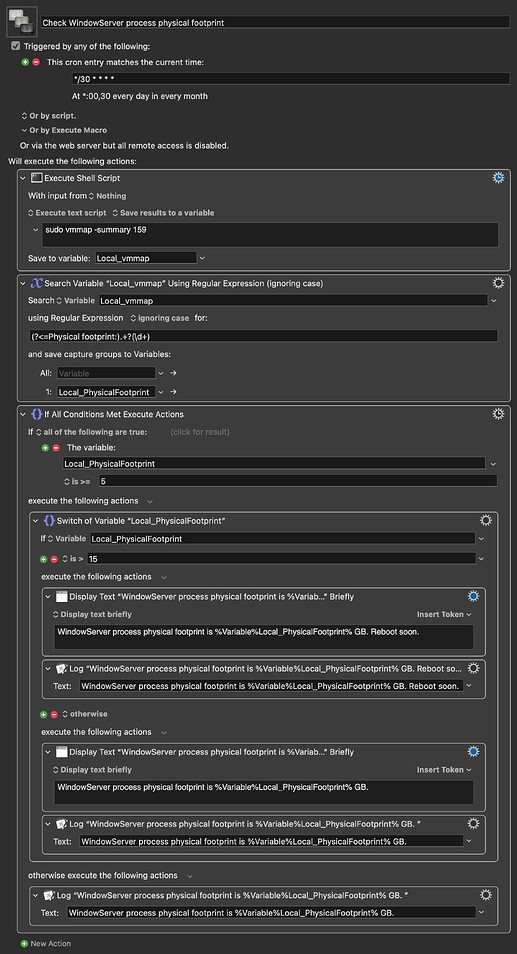Click green plus to add cron trigger
This screenshot has width=517, height=954.
point(25,62)
